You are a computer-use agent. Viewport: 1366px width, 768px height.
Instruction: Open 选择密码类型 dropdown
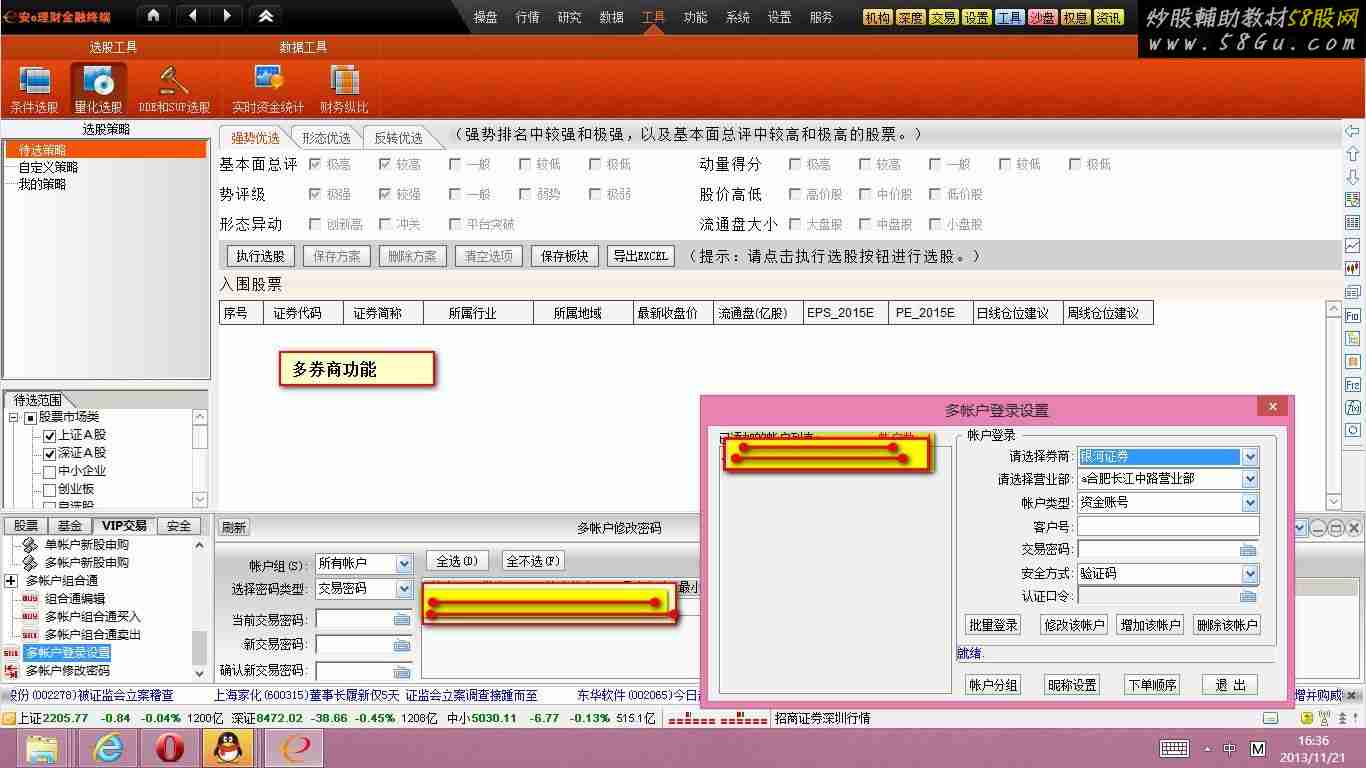403,589
